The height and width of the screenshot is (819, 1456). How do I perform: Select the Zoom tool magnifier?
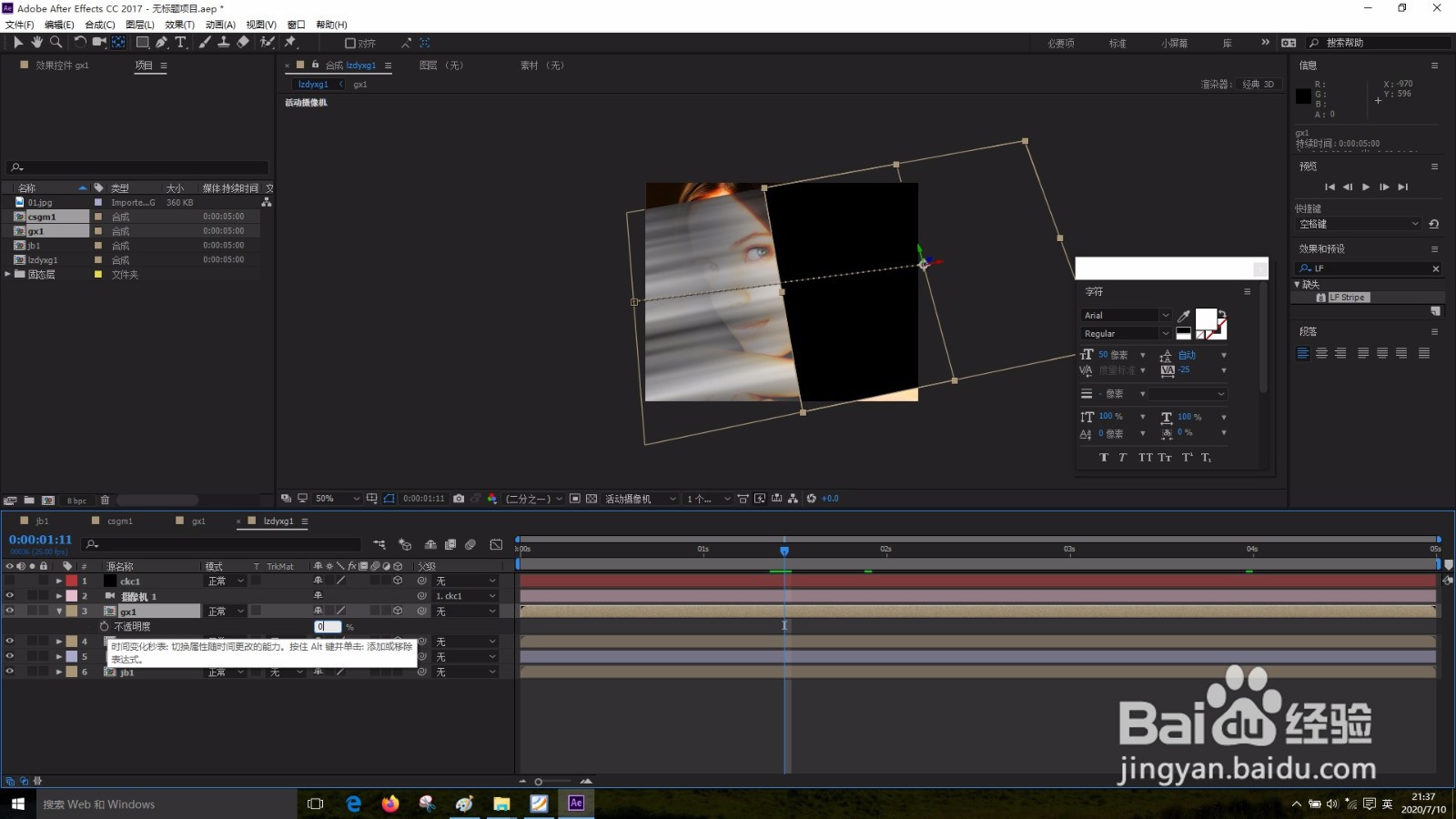[56, 42]
